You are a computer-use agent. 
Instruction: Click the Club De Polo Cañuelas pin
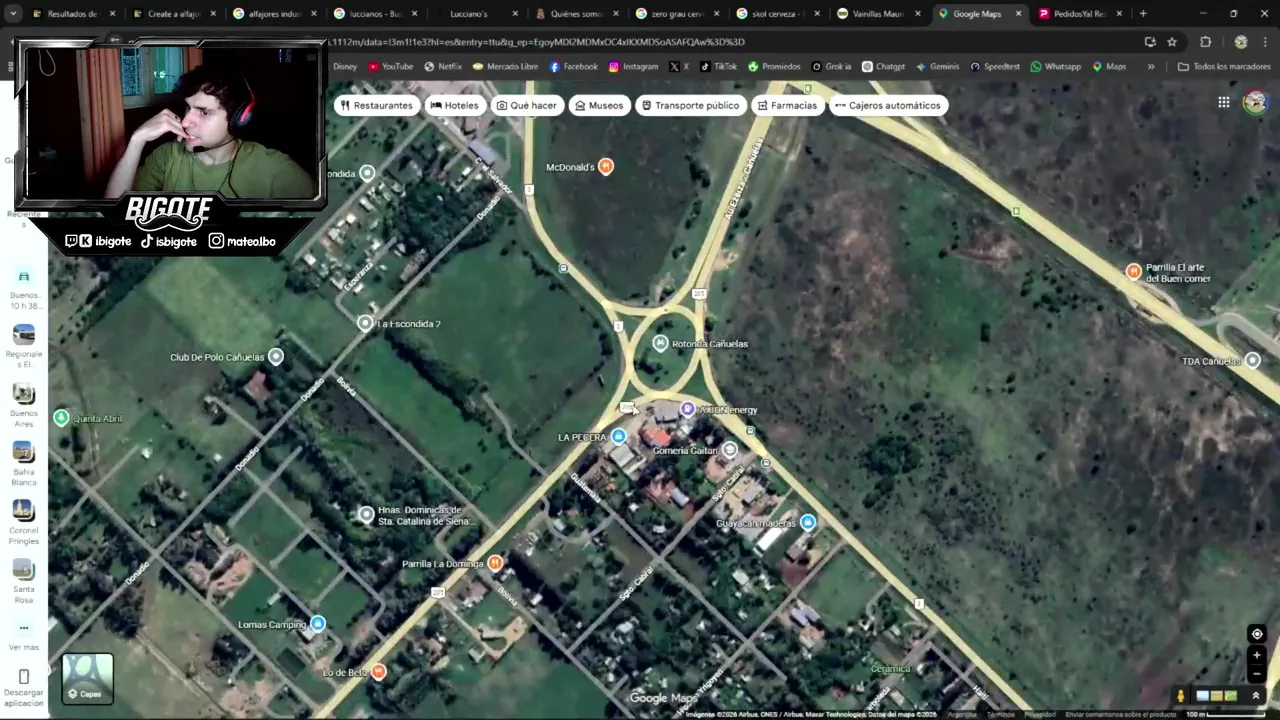[x=276, y=357]
